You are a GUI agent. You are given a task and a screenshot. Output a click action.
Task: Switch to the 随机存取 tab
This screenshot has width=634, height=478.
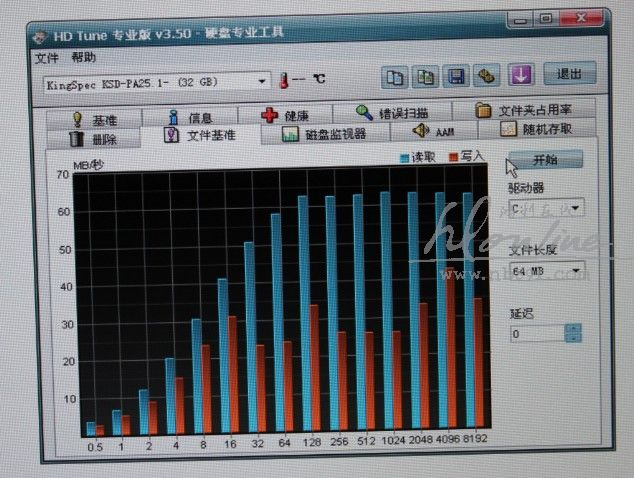pos(540,129)
